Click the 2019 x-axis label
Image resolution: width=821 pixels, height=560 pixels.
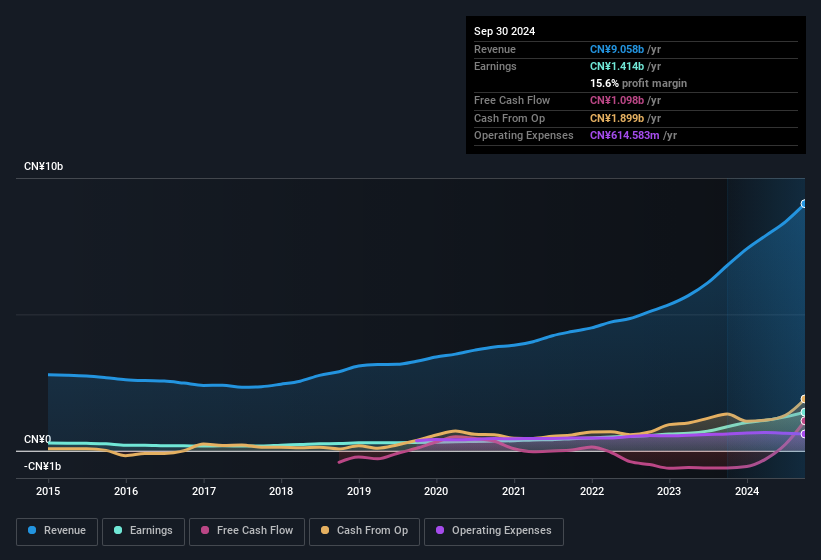(359, 491)
